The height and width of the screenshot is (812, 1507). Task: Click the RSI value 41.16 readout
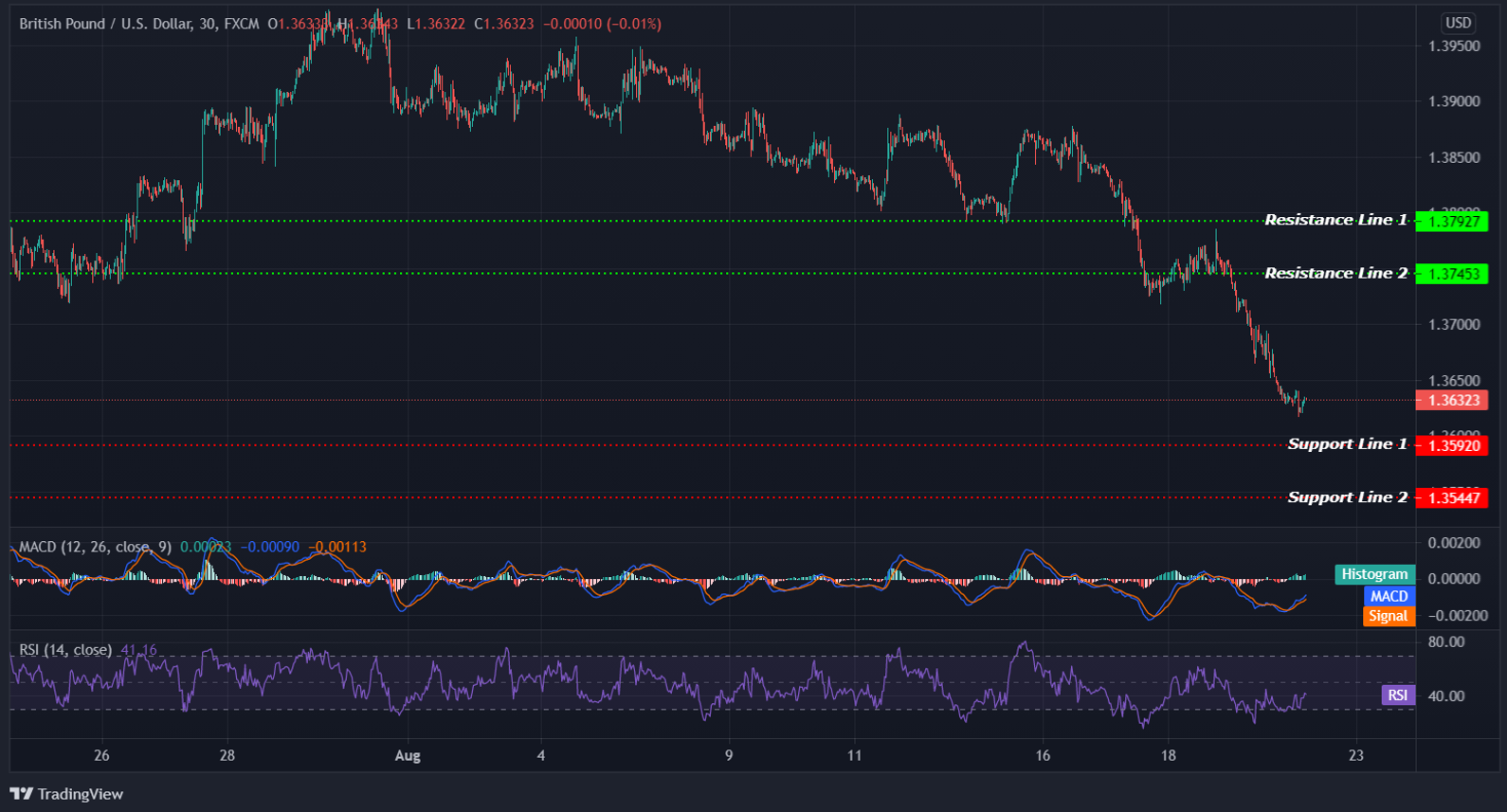point(139,650)
